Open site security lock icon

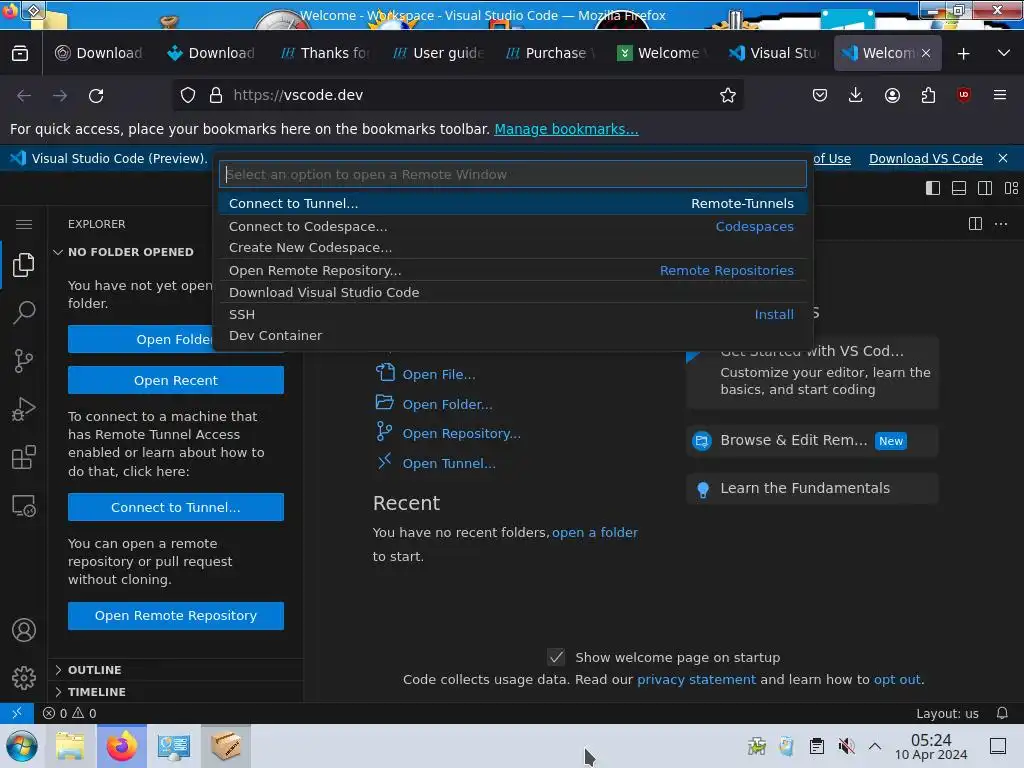[216, 95]
